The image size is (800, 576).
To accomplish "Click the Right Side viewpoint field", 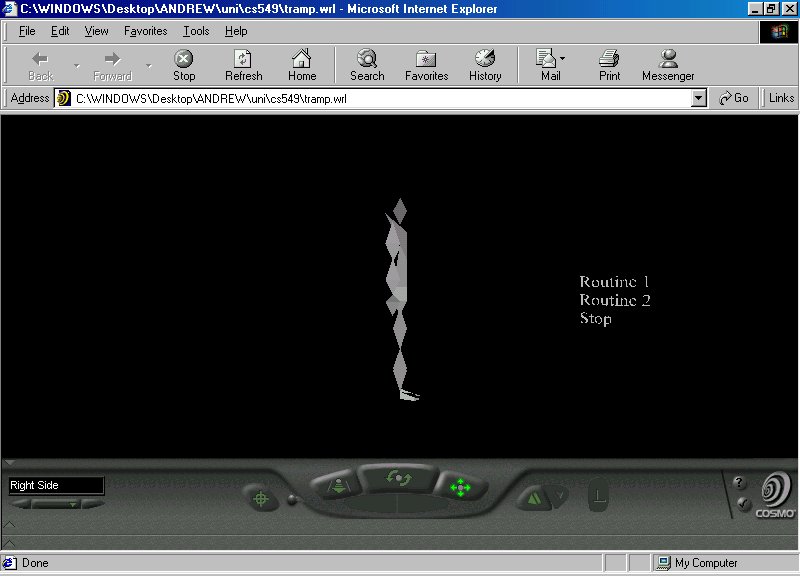I will point(56,485).
